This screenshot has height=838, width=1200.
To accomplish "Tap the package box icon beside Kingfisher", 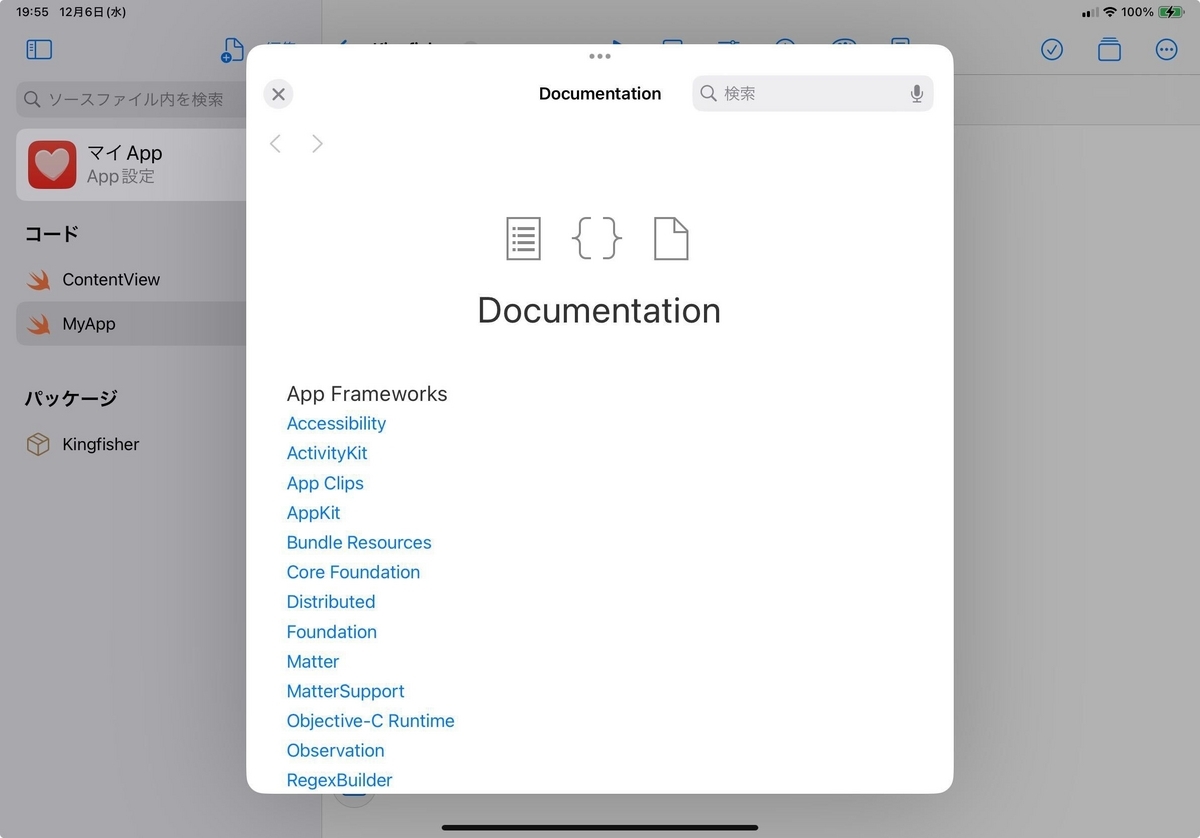I will point(38,444).
